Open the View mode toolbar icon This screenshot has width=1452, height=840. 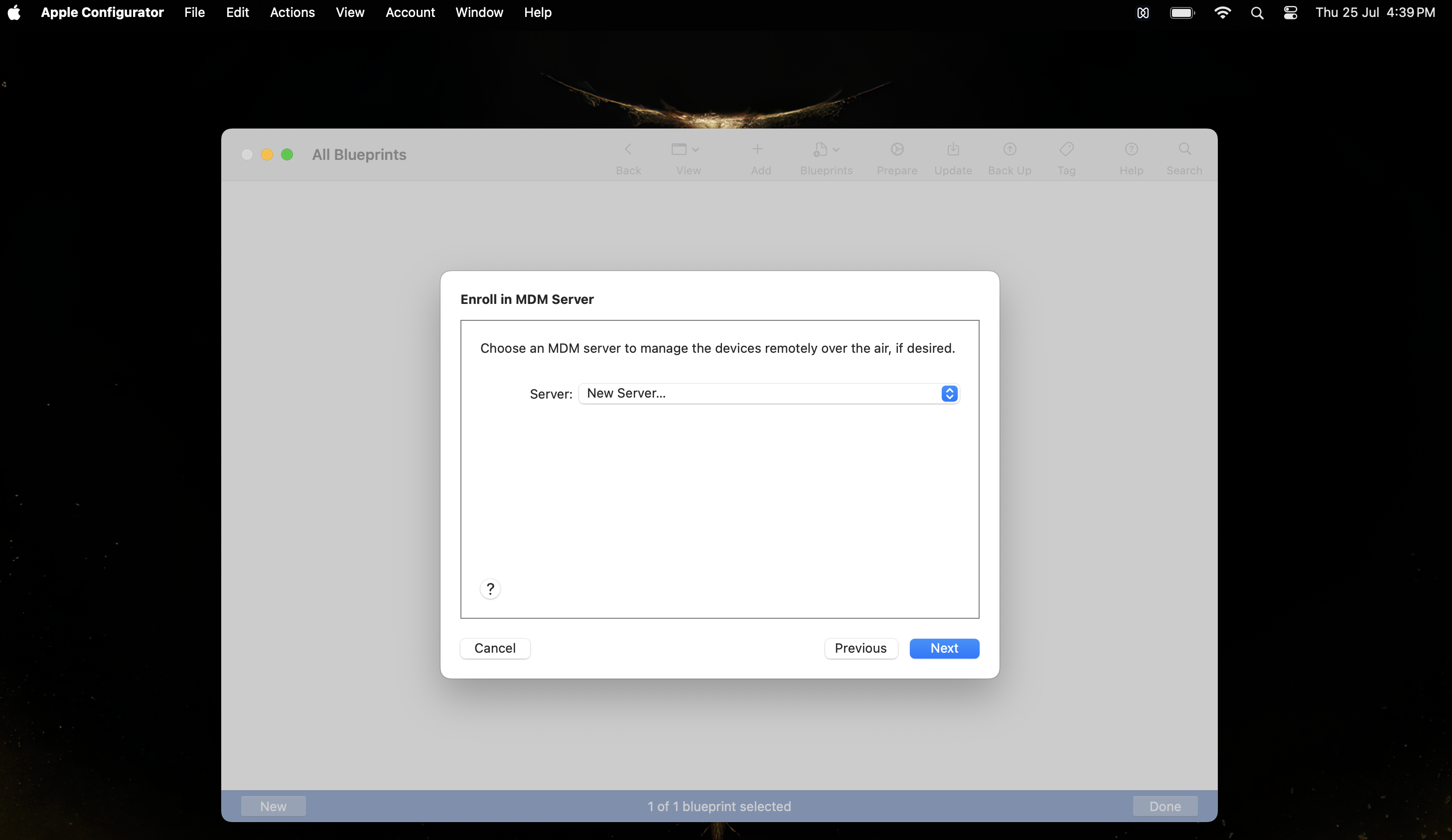point(679,150)
